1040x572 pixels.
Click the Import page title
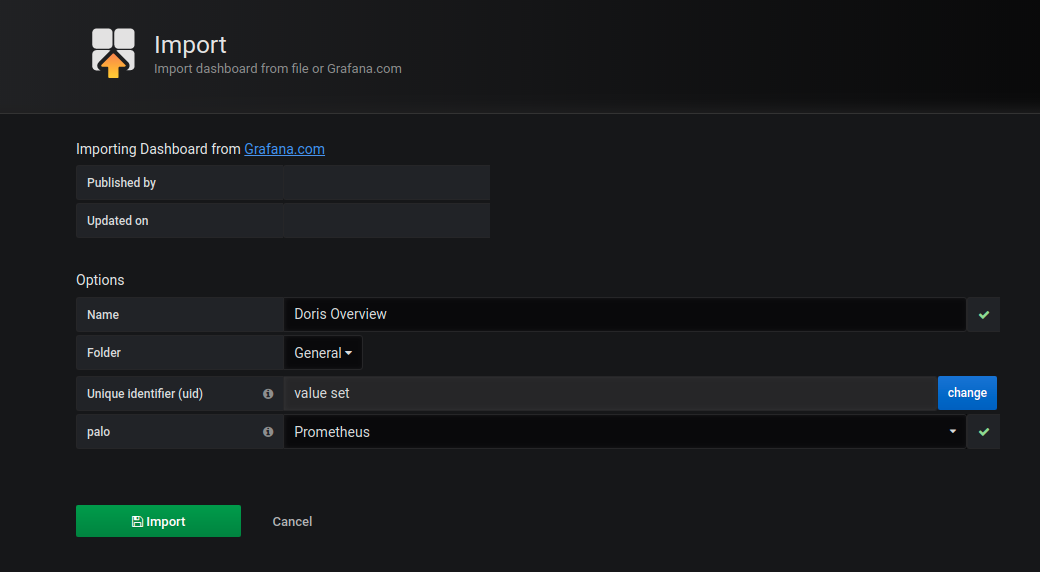tap(190, 44)
